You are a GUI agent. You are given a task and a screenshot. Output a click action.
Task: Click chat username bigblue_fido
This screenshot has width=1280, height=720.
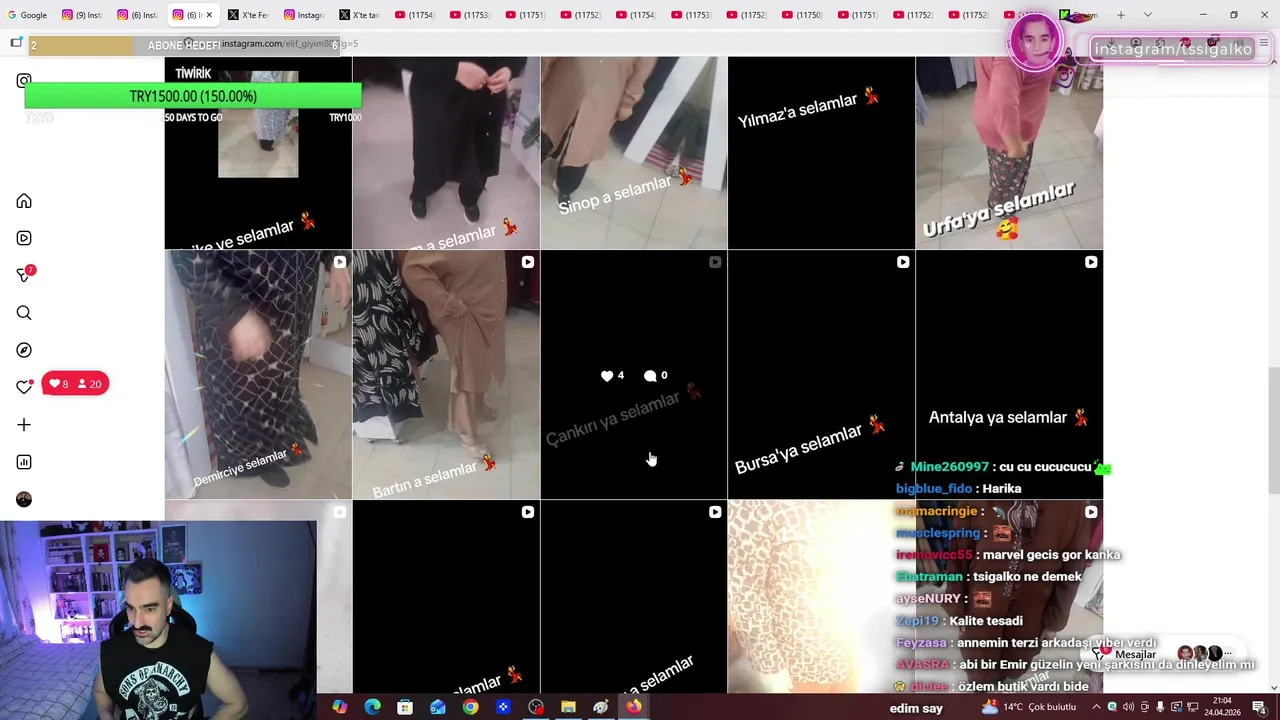[x=934, y=489]
